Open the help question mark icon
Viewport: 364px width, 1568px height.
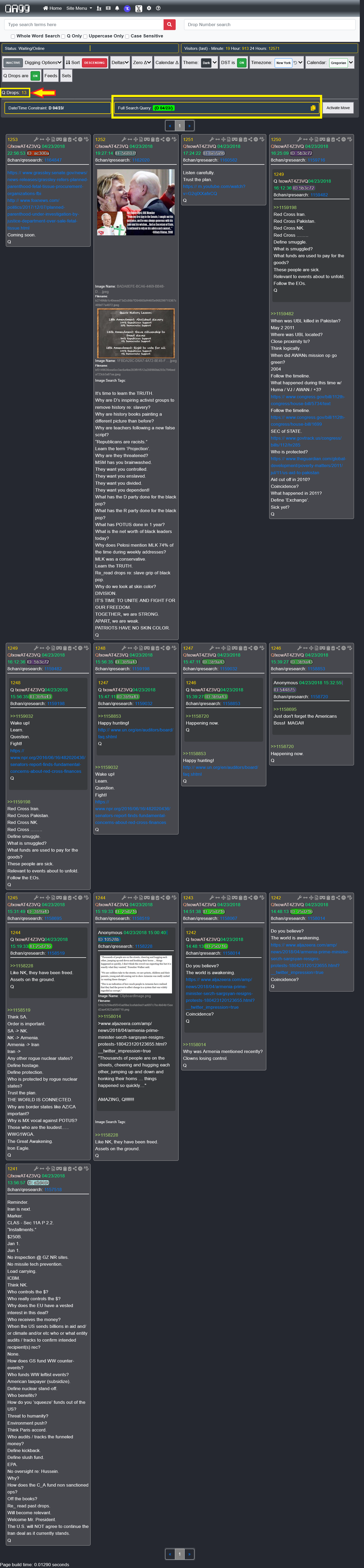click(x=158, y=8)
